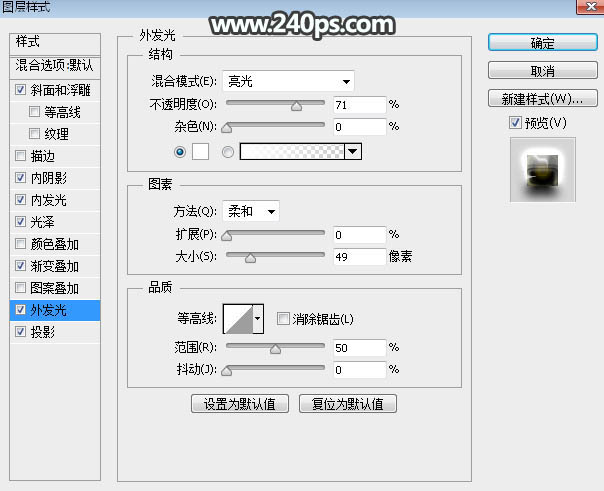This screenshot has width=604, height=491.
Task: Click the 扩展 spread slider handle
Action: (x=226, y=236)
